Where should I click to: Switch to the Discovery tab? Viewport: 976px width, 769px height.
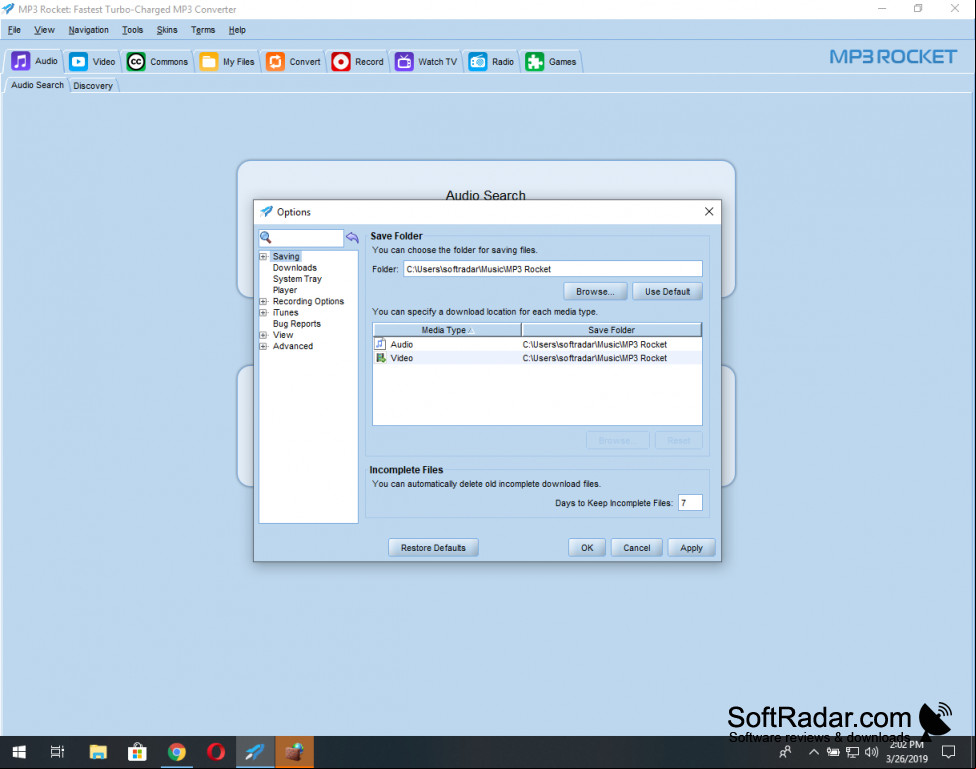click(x=93, y=86)
